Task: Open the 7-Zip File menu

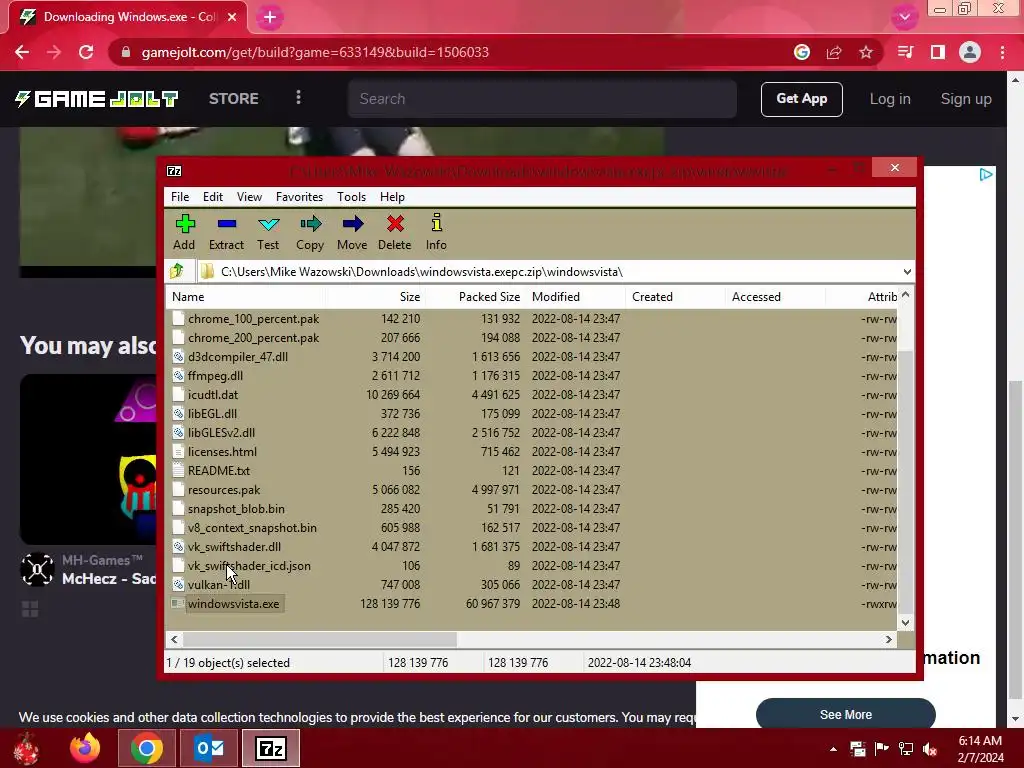Action: click(180, 197)
